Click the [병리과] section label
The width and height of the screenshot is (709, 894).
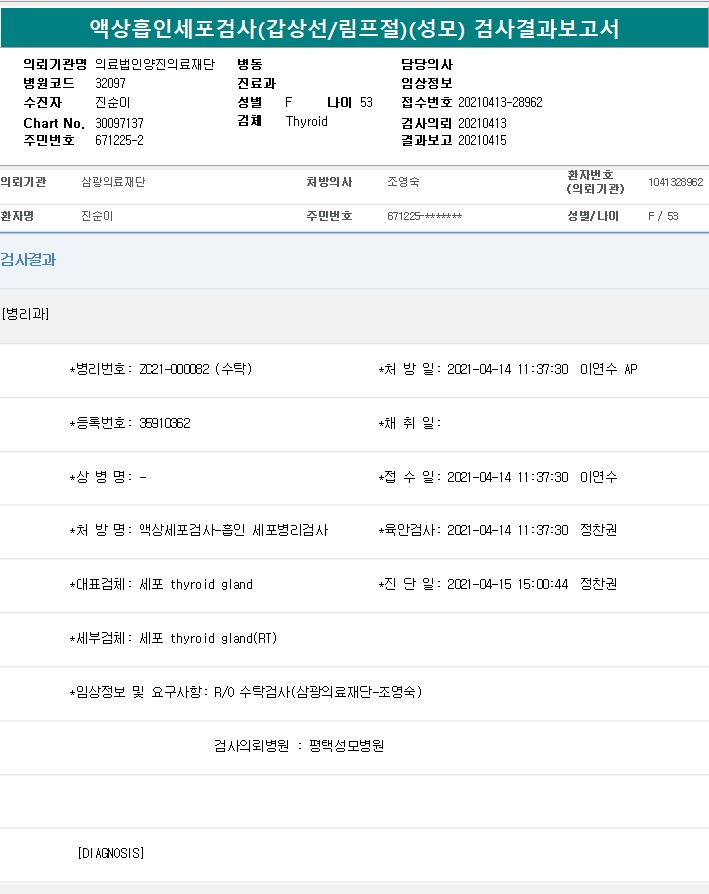coord(26,314)
